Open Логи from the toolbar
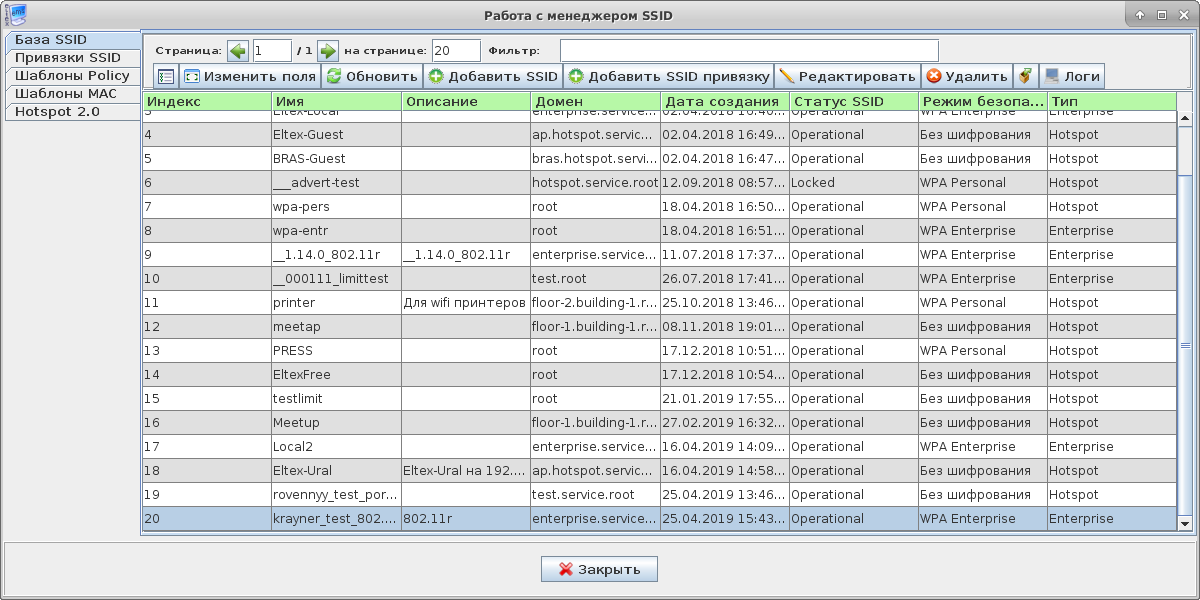 click(1071, 76)
